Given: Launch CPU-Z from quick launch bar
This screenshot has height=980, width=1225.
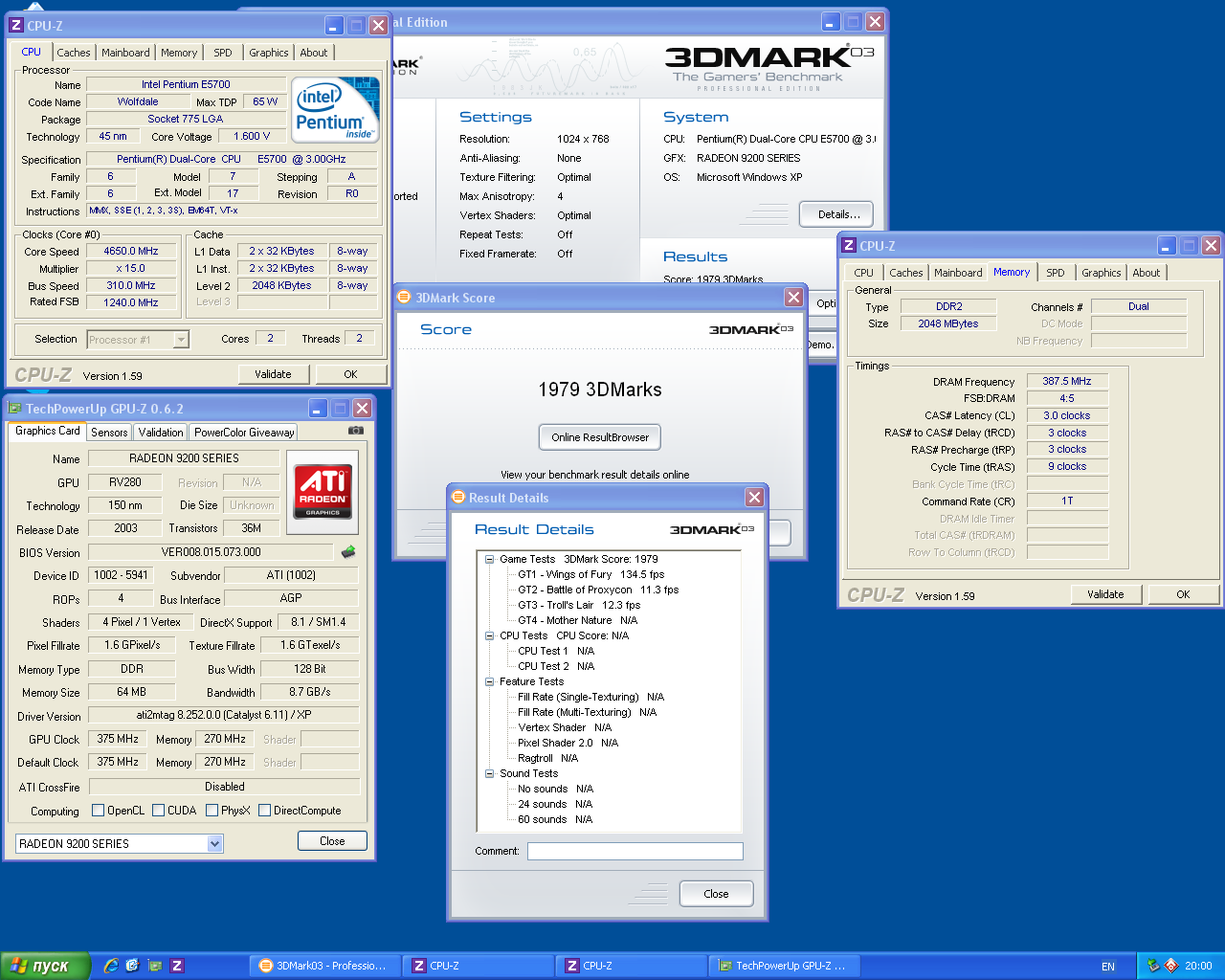Looking at the screenshot, I should [177, 966].
